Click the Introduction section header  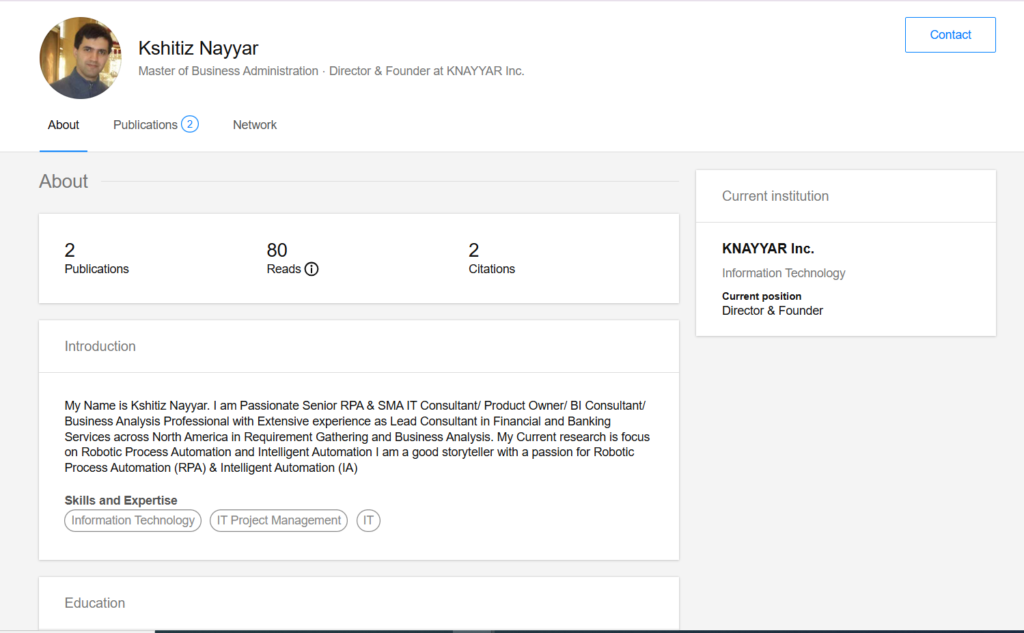click(x=100, y=346)
